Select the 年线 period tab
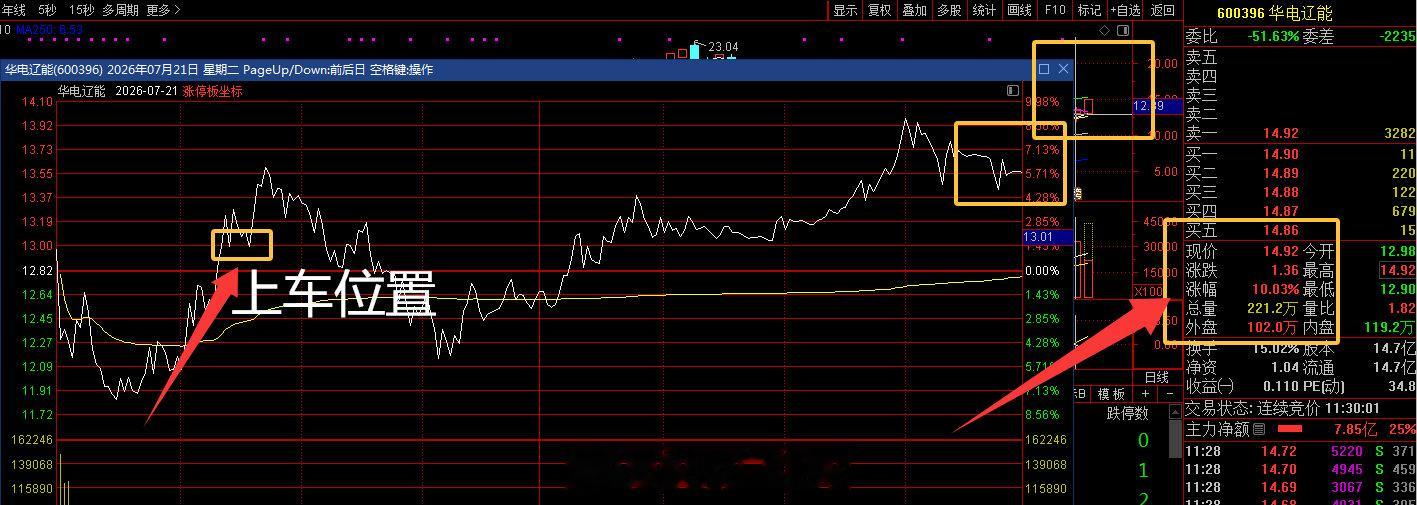This screenshot has height=505, width=1417. coord(14,10)
